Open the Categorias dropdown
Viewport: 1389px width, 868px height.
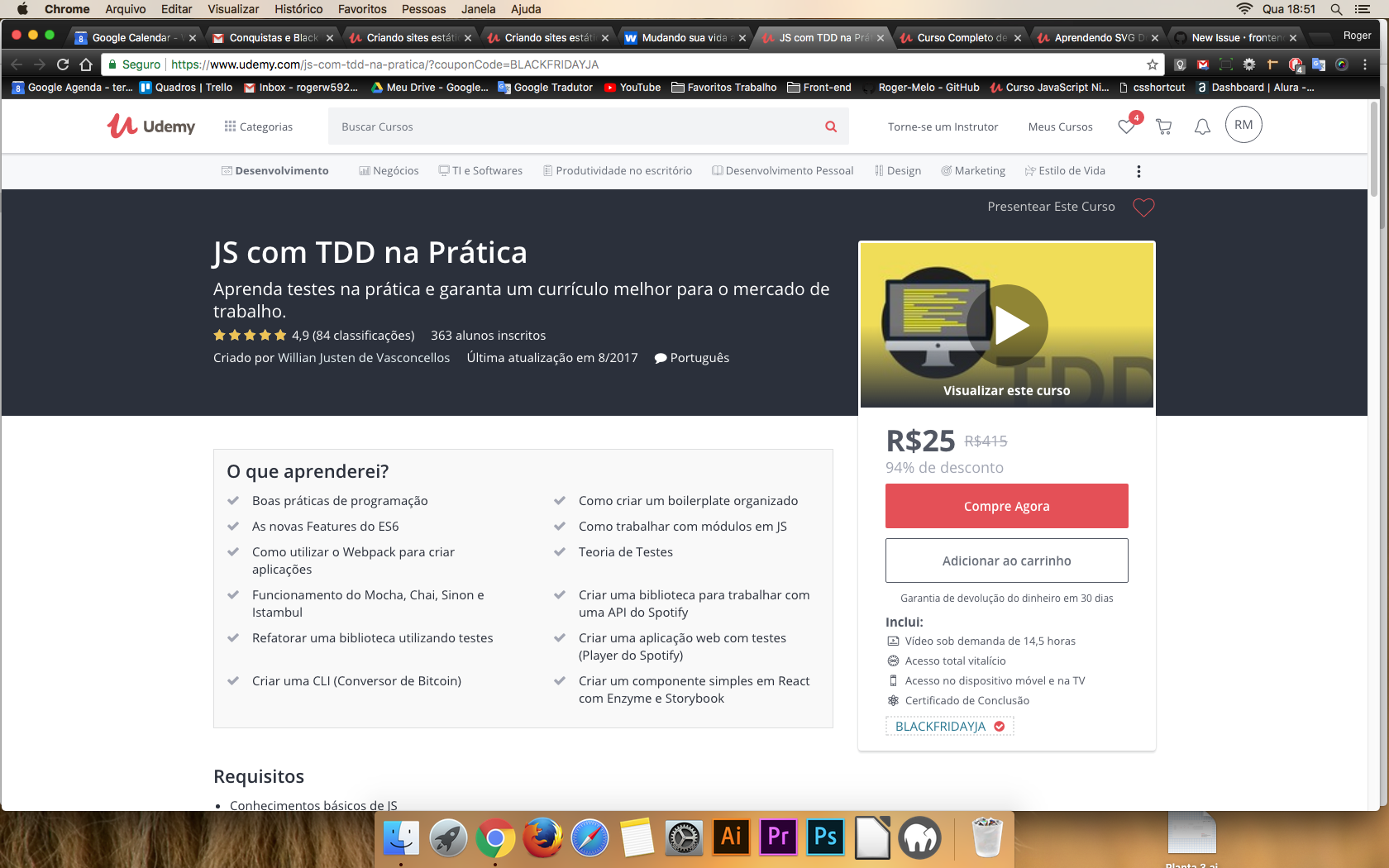point(259,126)
